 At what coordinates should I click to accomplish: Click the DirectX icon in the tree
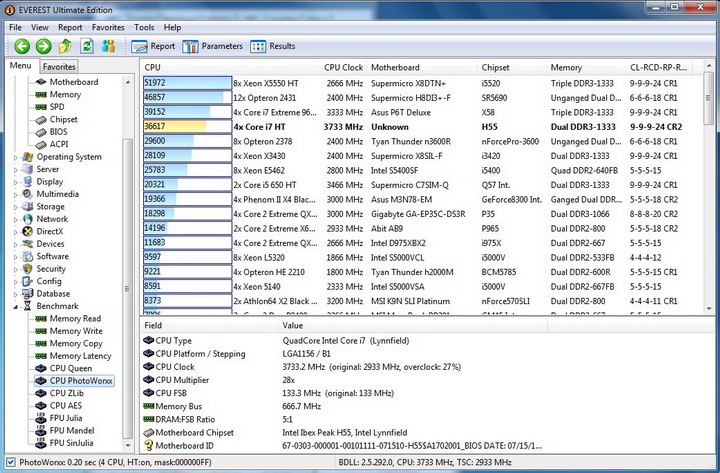[x=28, y=231]
